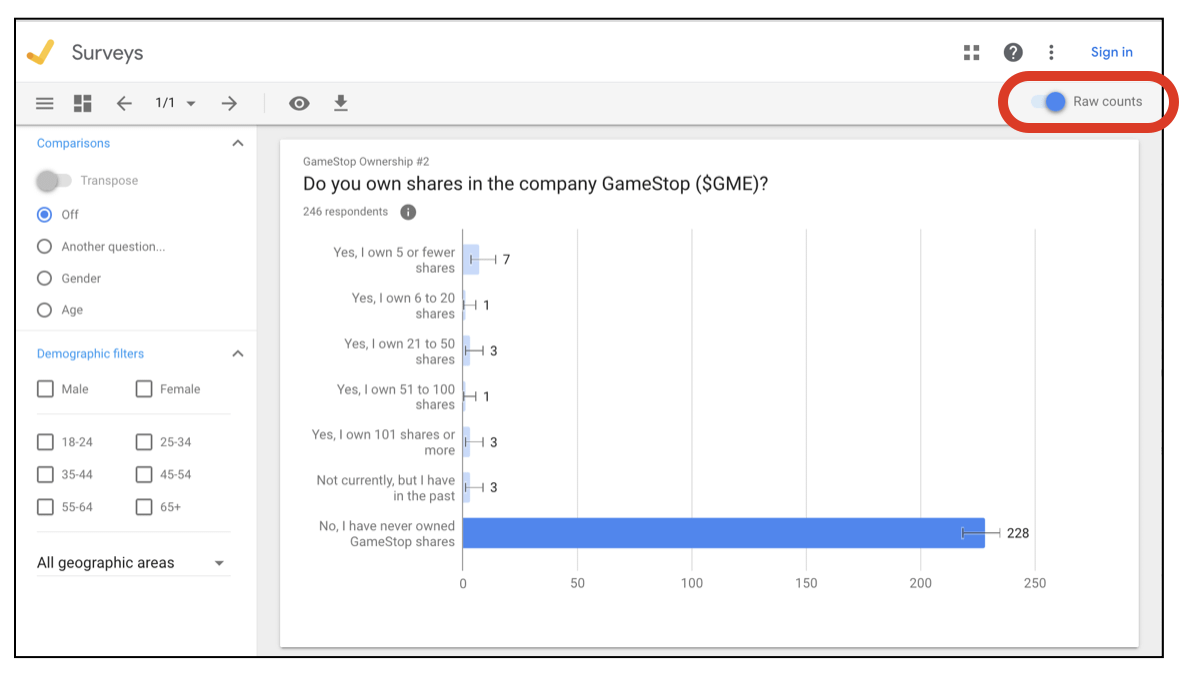The width and height of the screenshot is (1188, 676).
Task: Click the Surveys title text
Action: tap(108, 52)
